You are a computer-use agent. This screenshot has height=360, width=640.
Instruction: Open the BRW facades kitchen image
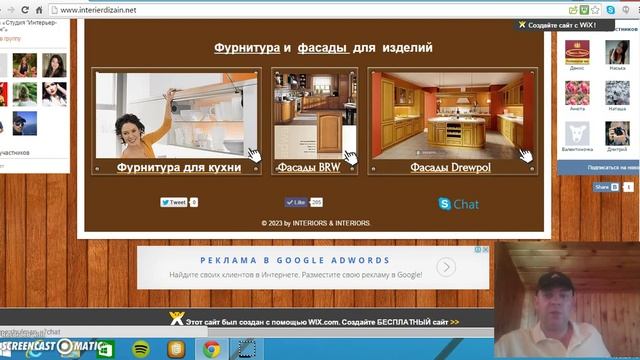[x=315, y=116]
